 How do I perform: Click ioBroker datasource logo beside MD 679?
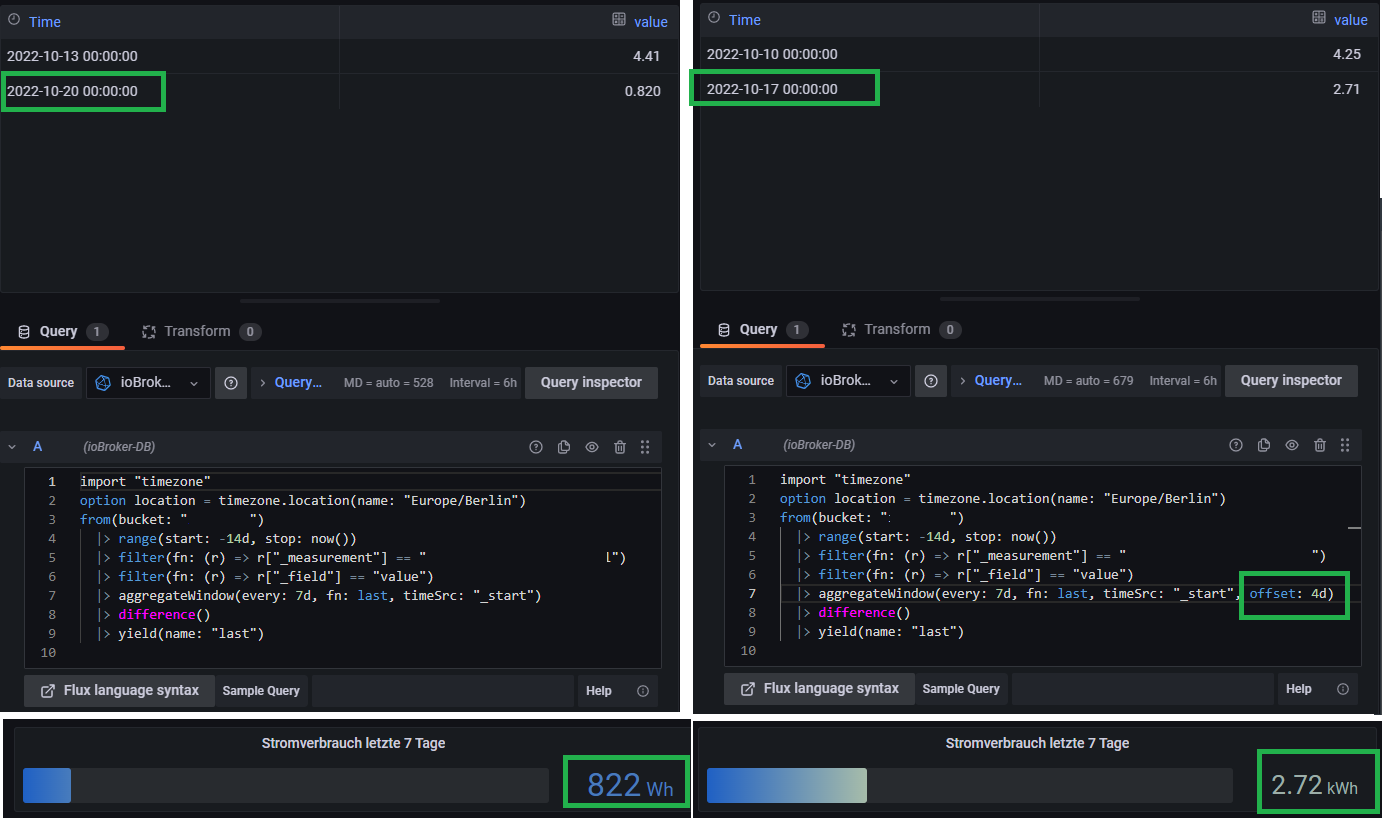pyautogui.click(x=802, y=381)
